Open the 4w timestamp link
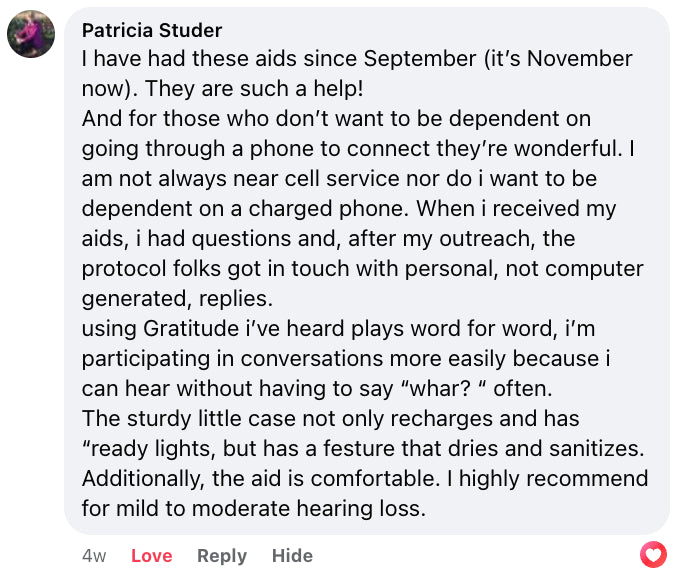 94,556
